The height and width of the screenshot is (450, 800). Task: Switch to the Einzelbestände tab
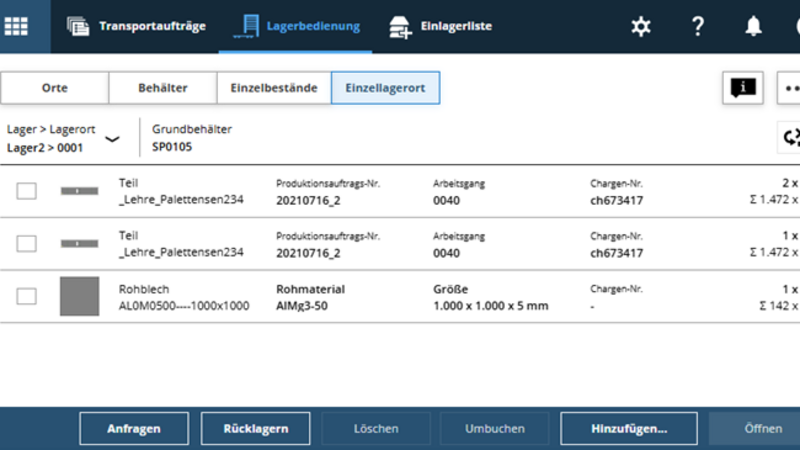coord(274,88)
